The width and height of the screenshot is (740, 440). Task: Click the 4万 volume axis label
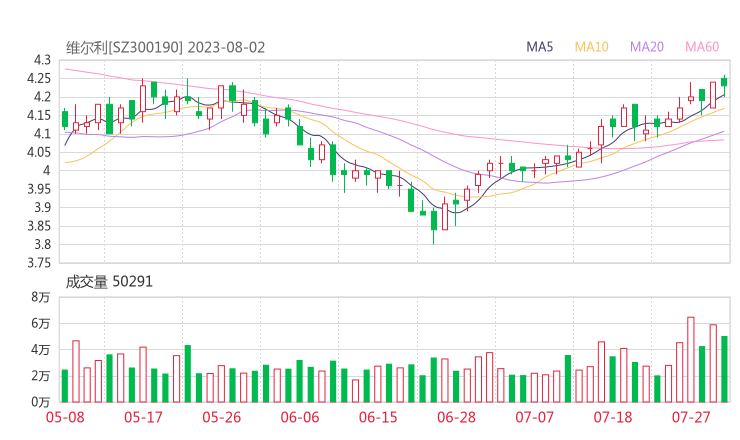[x=41, y=350]
